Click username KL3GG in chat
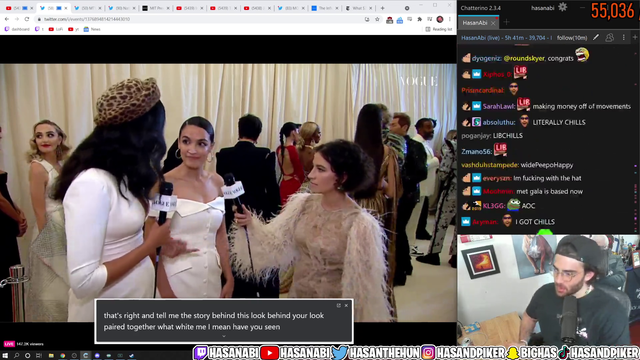Image resolution: width=640 pixels, height=360 pixels. click(x=493, y=206)
